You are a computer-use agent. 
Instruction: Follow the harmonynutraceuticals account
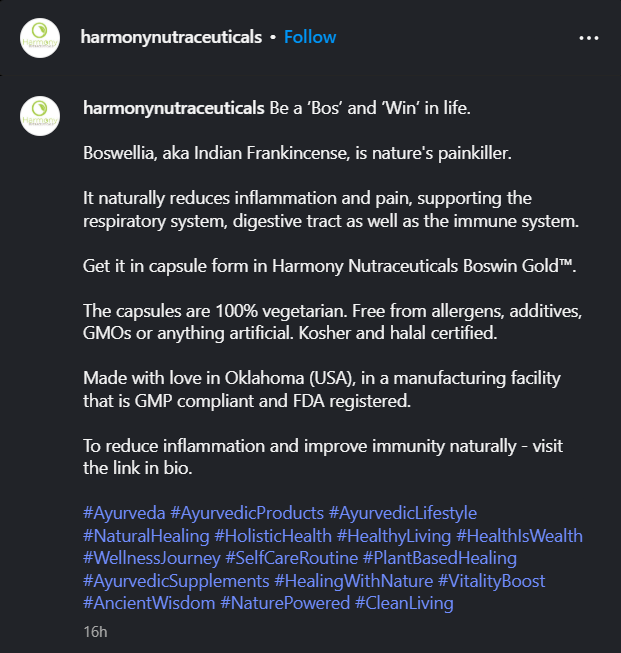[310, 37]
